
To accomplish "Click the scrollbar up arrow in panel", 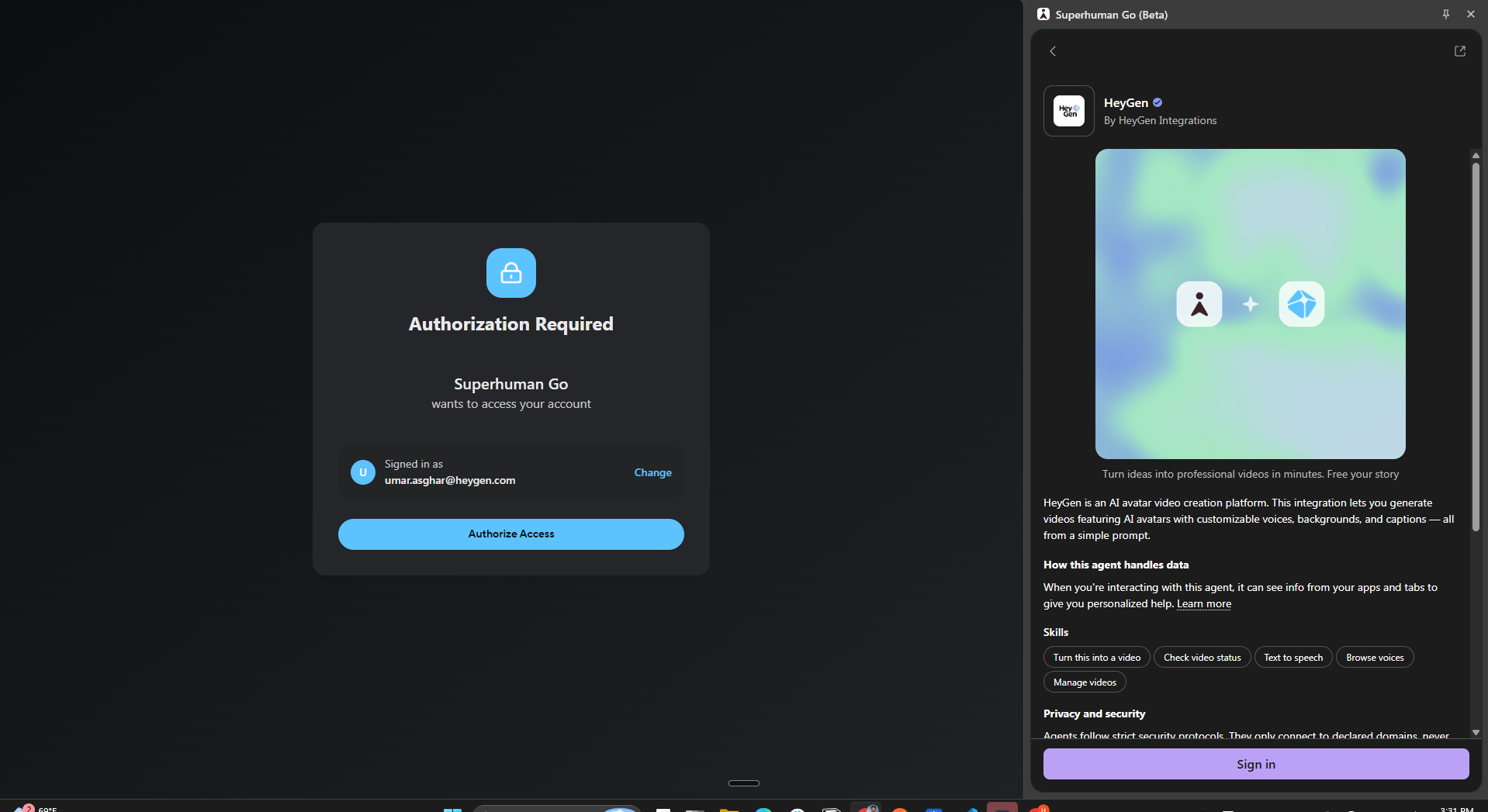I will [1476, 155].
